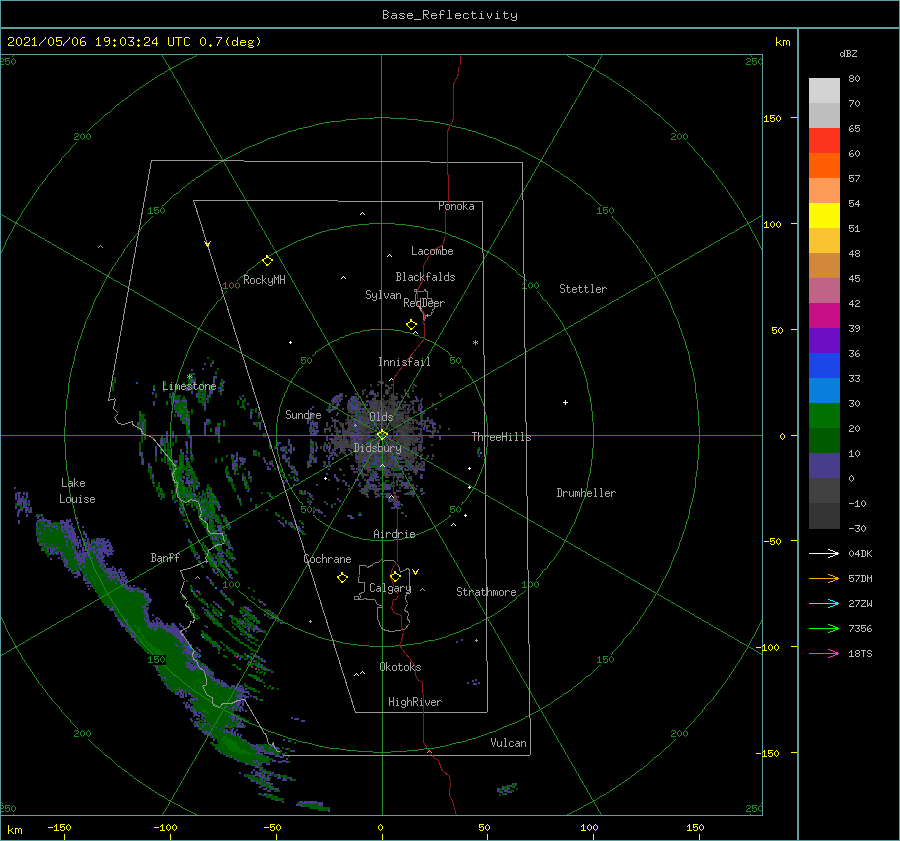This screenshot has height=841, width=900.
Task: Select the yellow diamond marker near Cochrane
Action: [x=342, y=578]
